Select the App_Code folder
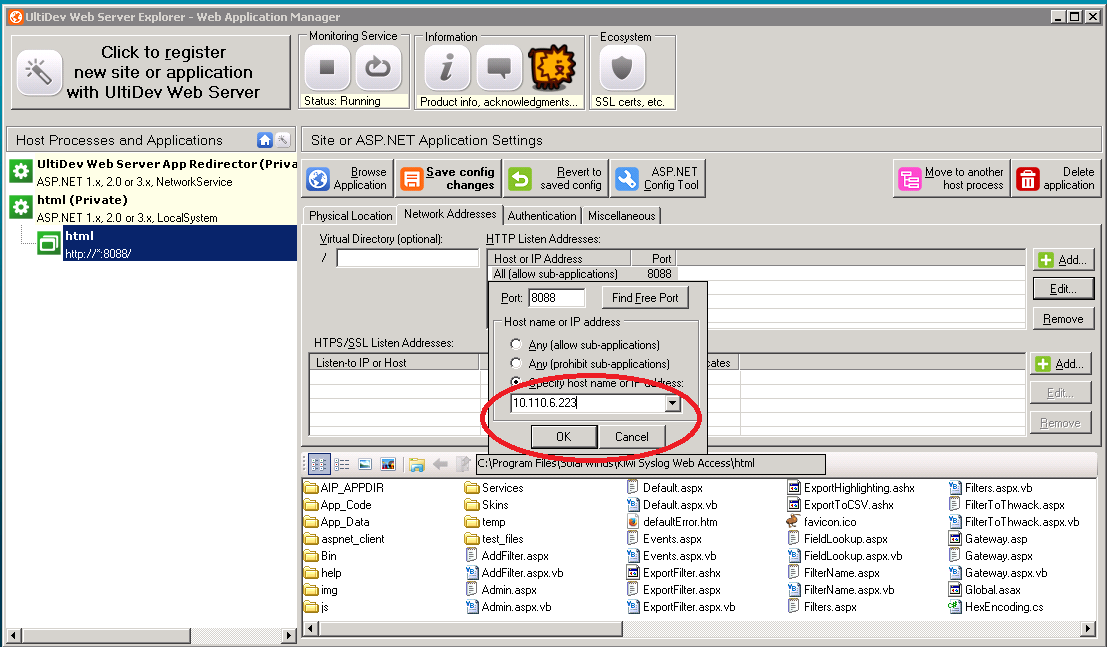This screenshot has height=647, width=1107. coord(337,505)
